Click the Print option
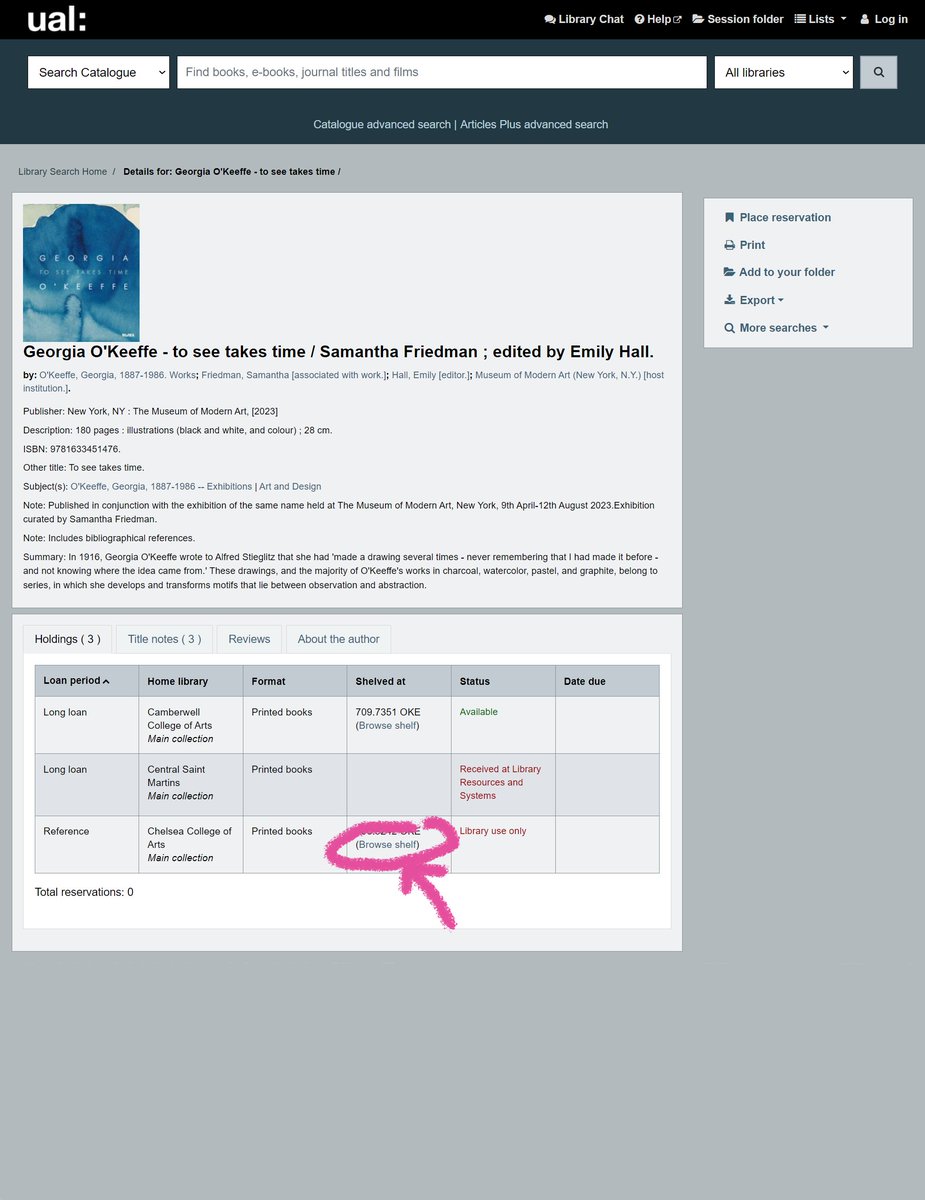Screen dimensions: 925x1200 coord(744,245)
